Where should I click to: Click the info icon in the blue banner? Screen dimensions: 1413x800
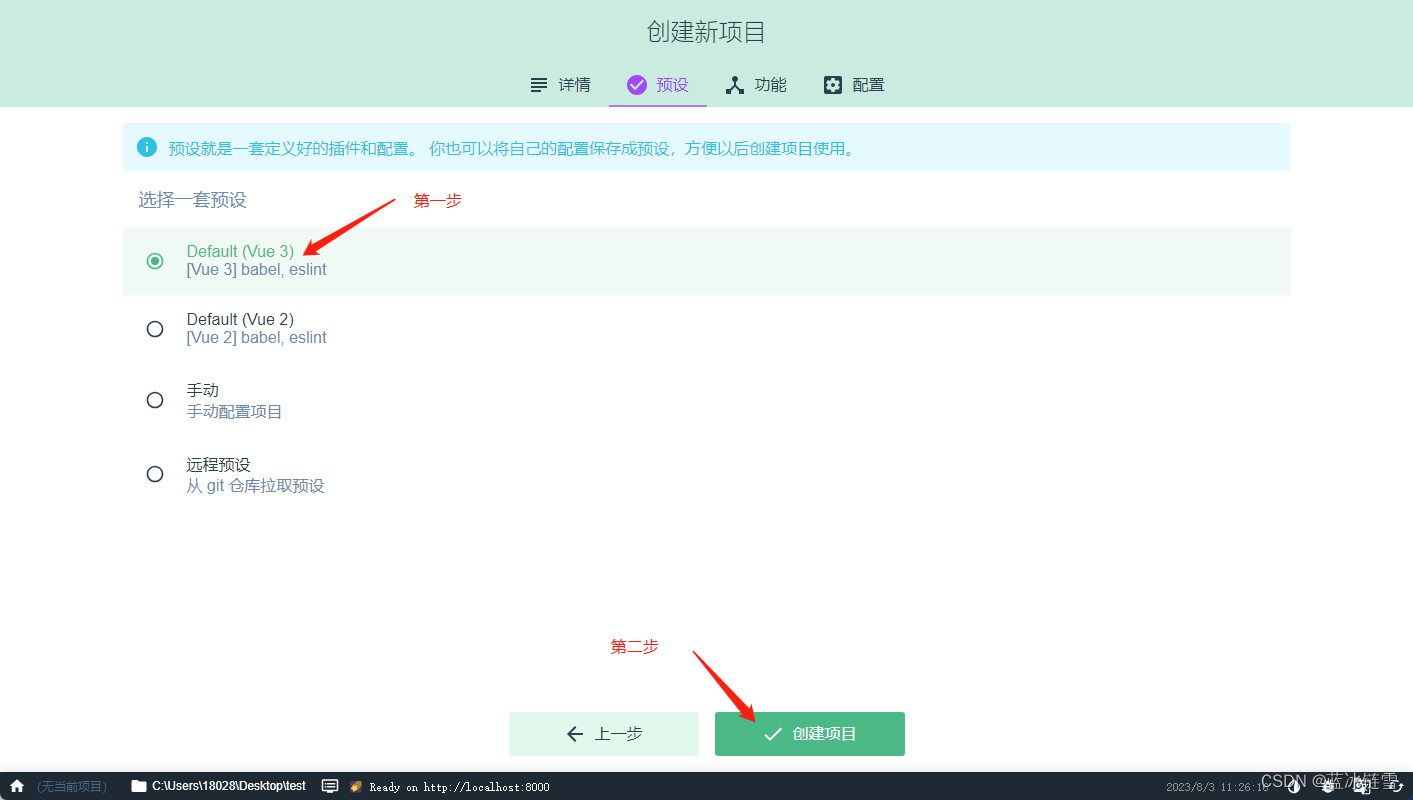[147, 147]
